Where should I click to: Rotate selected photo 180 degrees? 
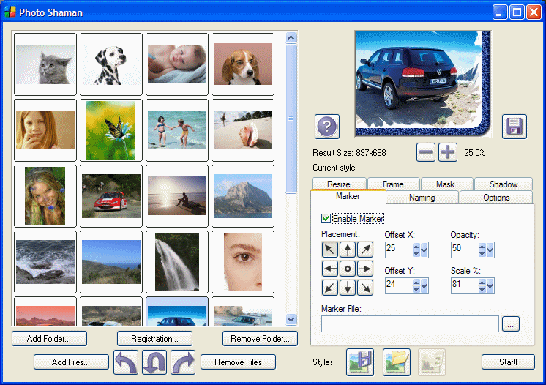154,363
